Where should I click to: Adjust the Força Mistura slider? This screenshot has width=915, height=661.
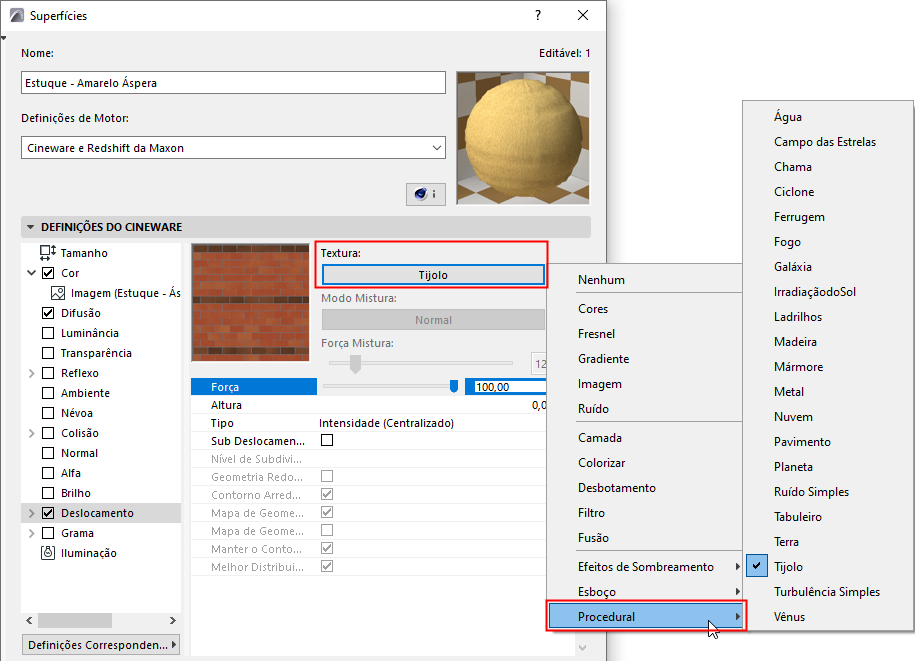pos(355,363)
